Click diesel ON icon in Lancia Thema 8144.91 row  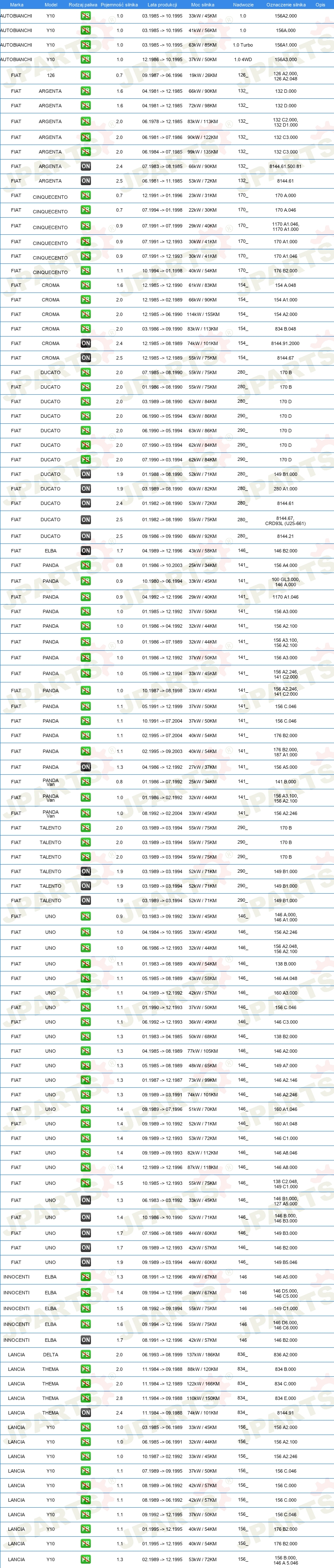86,1413
